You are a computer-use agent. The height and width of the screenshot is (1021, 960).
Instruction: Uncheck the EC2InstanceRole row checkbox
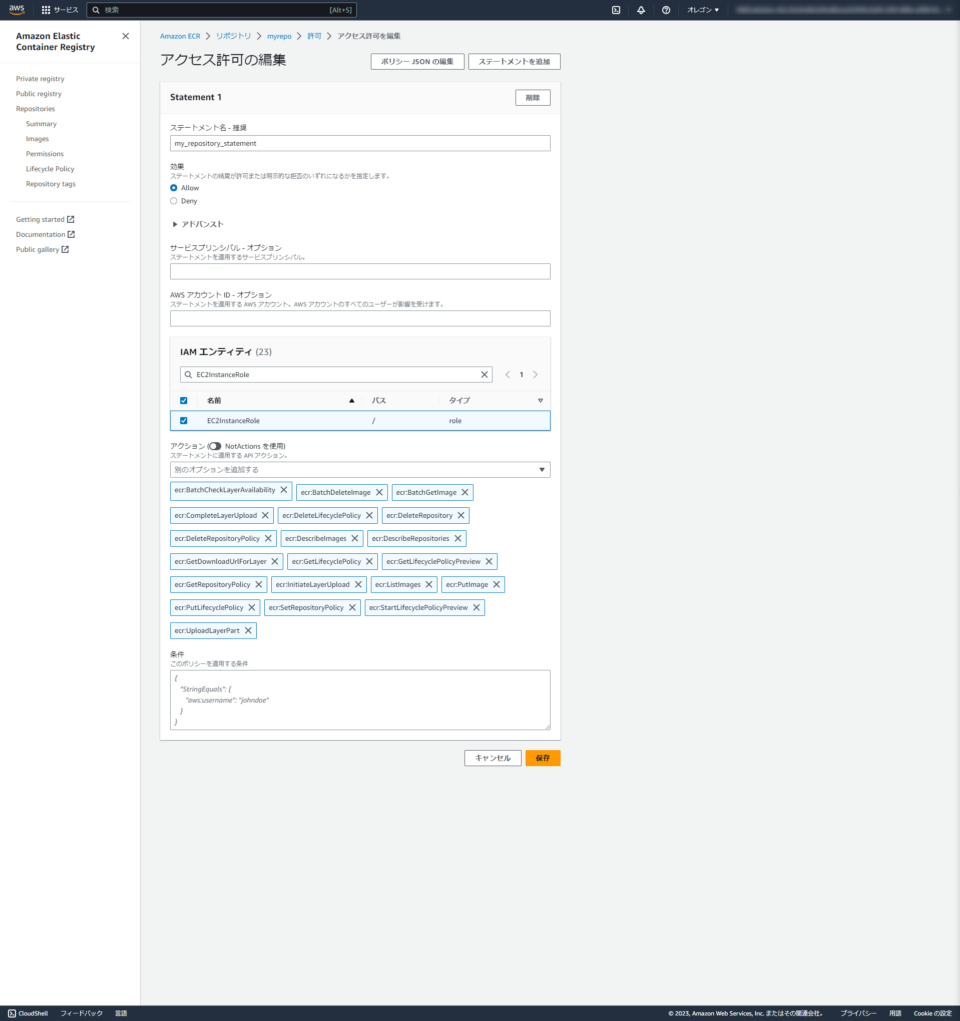coord(183,420)
